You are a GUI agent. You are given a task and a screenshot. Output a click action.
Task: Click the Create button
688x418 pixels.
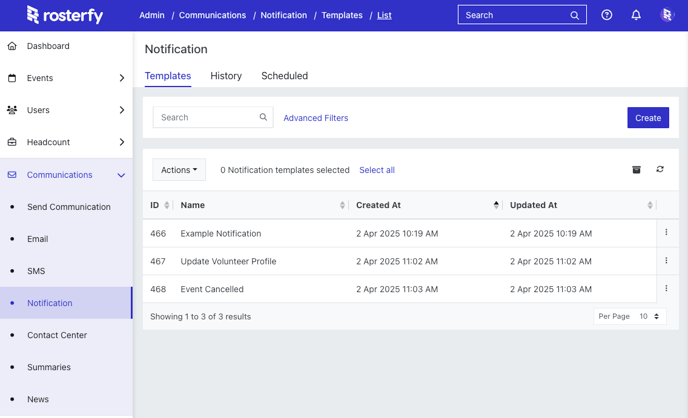(x=648, y=118)
